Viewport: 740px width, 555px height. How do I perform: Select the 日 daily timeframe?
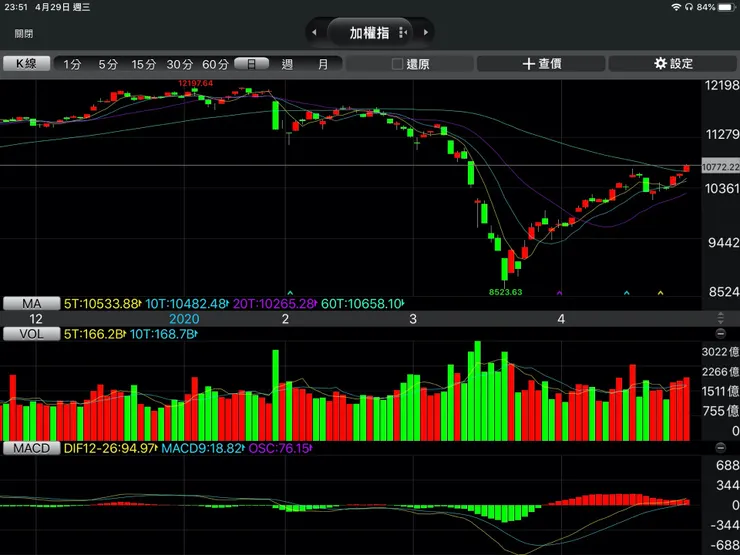[252, 64]
